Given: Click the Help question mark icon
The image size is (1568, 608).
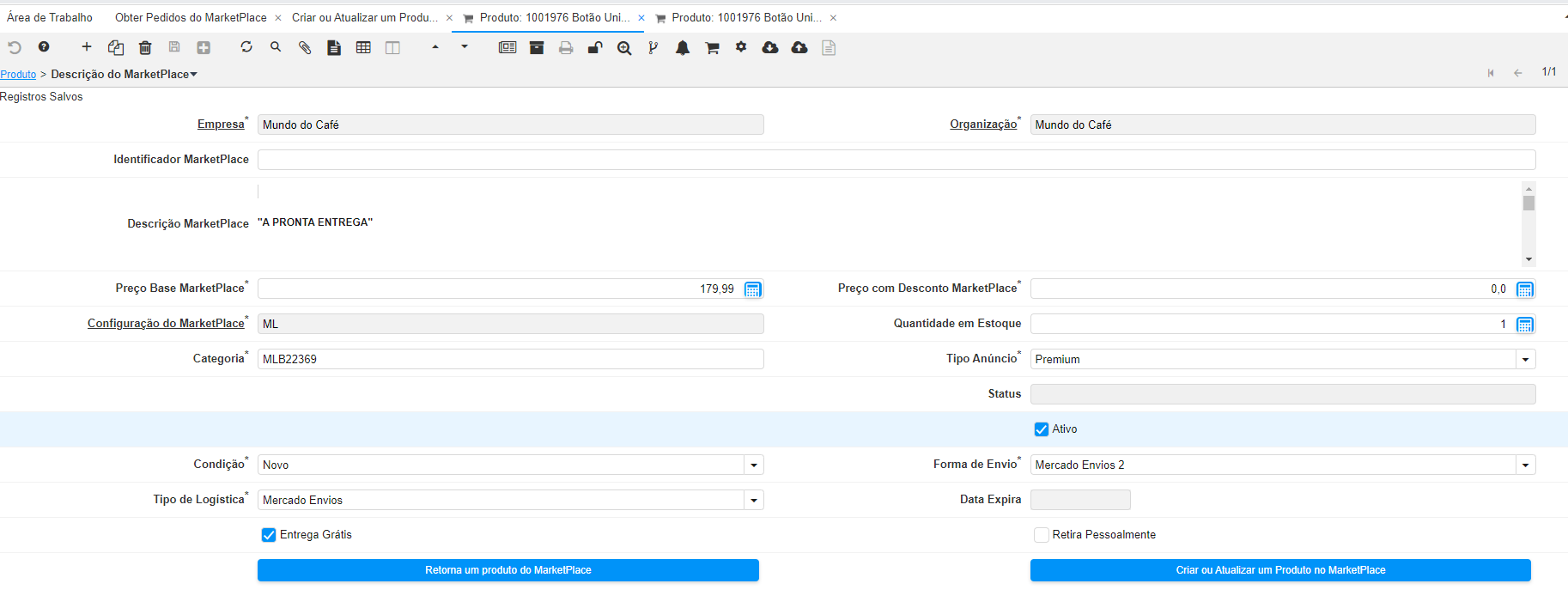Looking at the screenshot, I should click(44, 47).
